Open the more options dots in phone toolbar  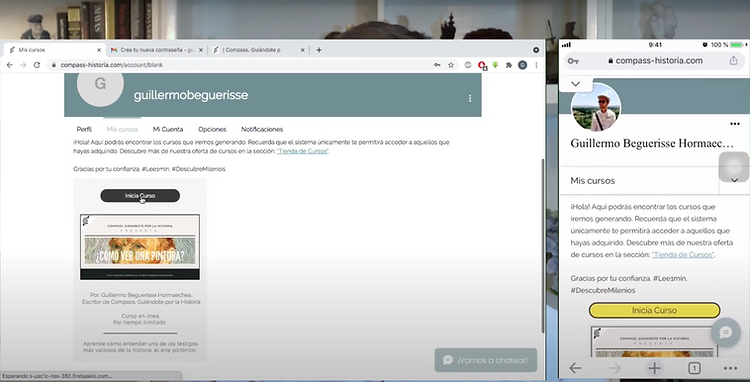coord(730,368)
